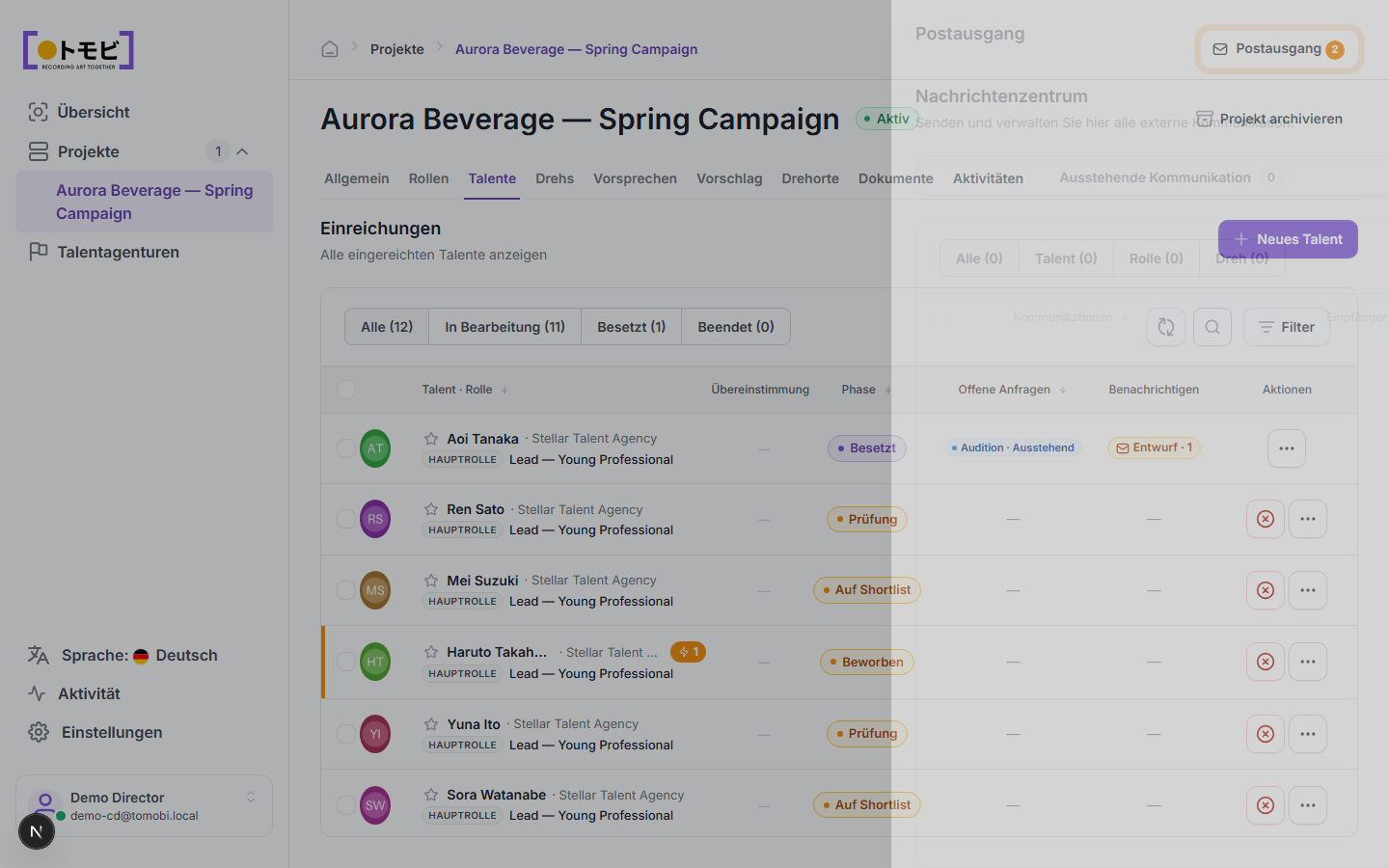
Task: Select the Haruto Takah... row checkbox
Action: click(x=346, y=662)
